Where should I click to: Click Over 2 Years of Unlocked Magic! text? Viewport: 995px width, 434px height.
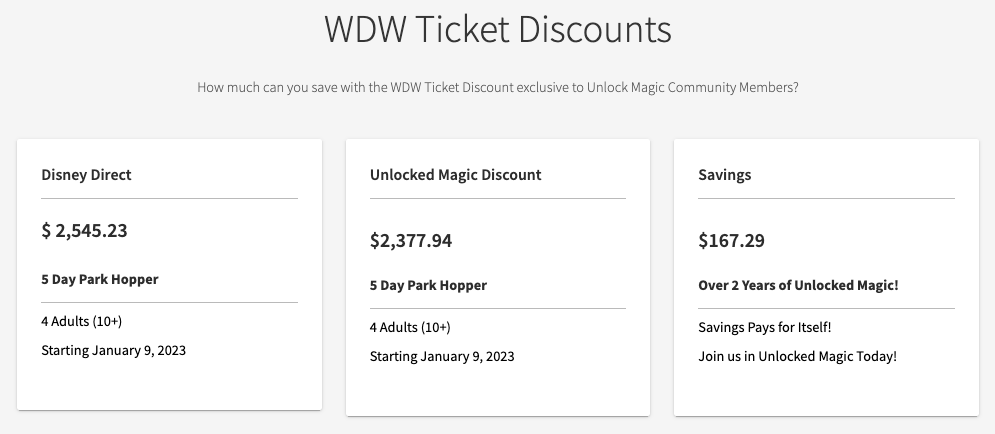click(798, 285)
